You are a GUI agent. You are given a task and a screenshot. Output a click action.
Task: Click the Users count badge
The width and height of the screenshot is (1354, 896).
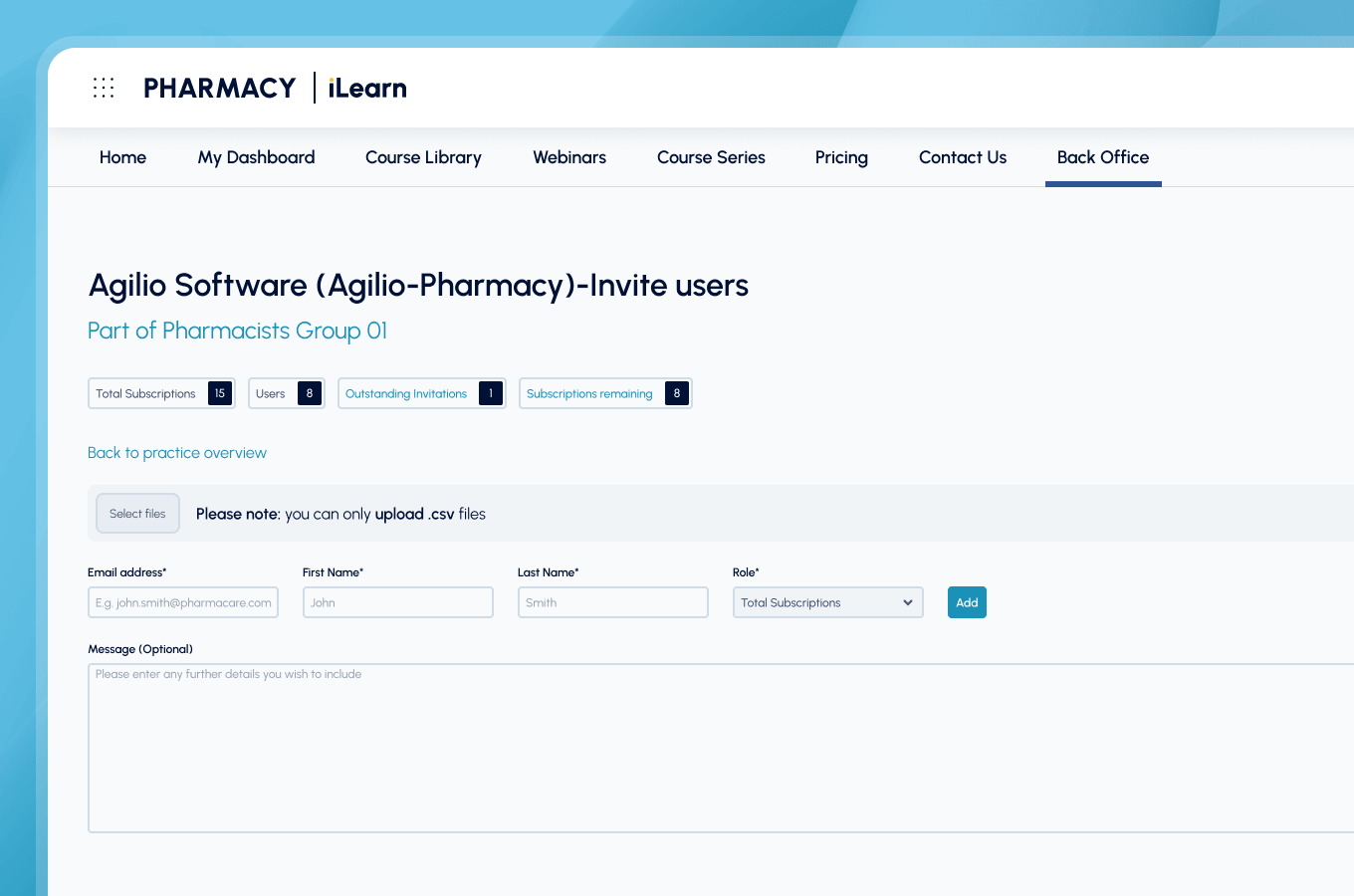[x=287, y=393]
